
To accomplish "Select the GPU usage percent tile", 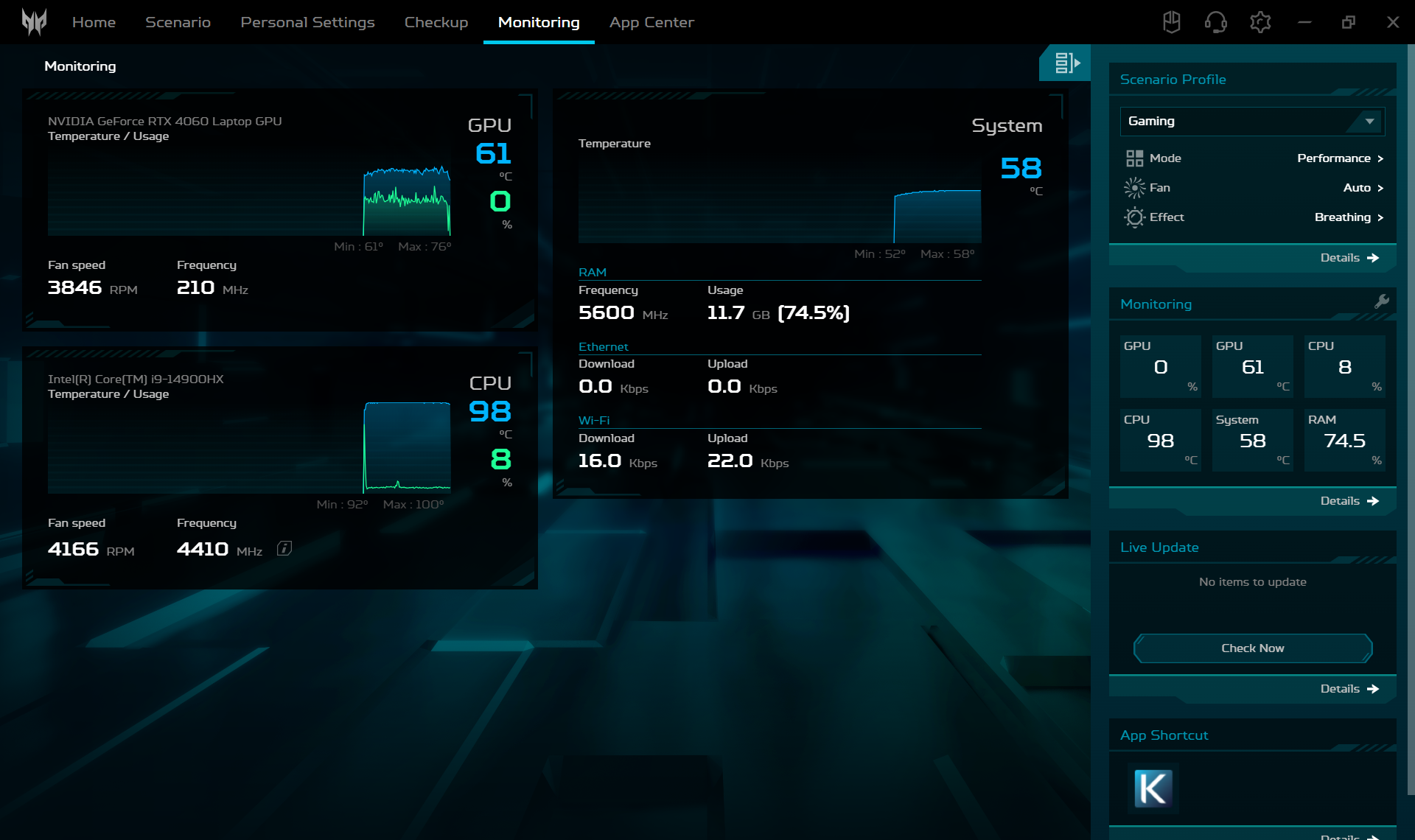I will pos(1160,366).
